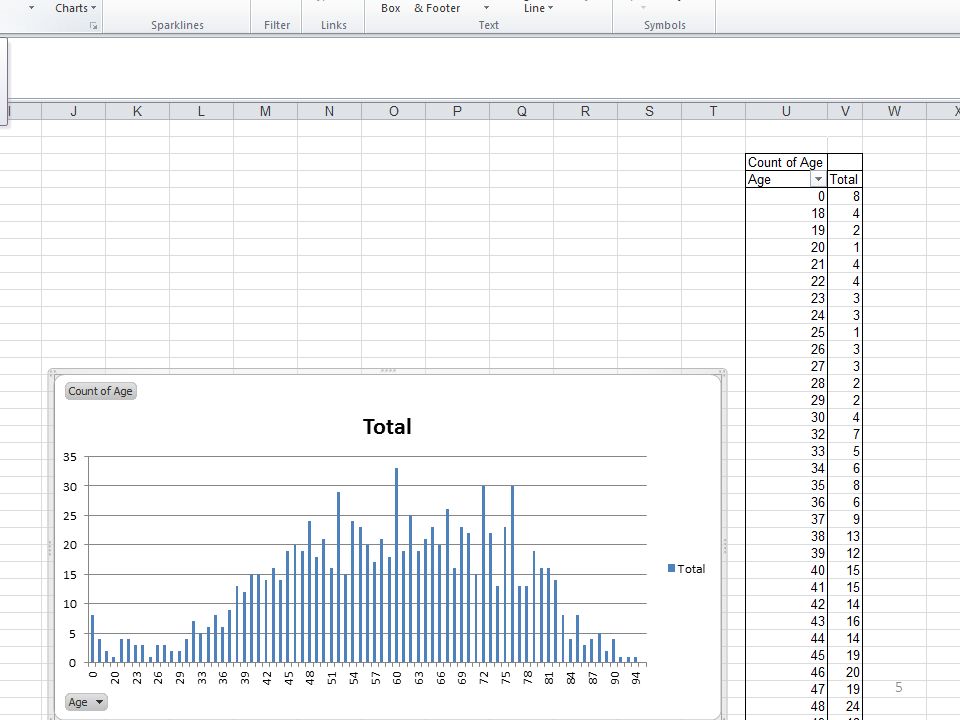Select column J header
This screenshot has height=720, width=960.
click(x=73, y=111)
